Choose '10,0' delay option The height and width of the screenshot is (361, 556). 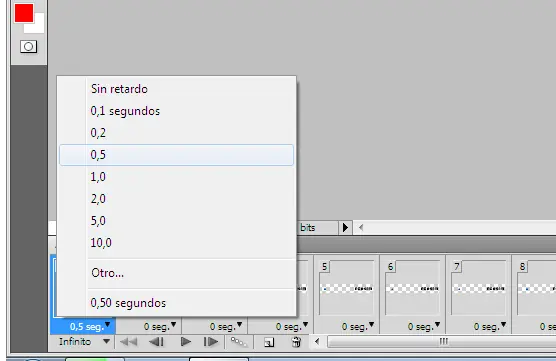point(176,243)
